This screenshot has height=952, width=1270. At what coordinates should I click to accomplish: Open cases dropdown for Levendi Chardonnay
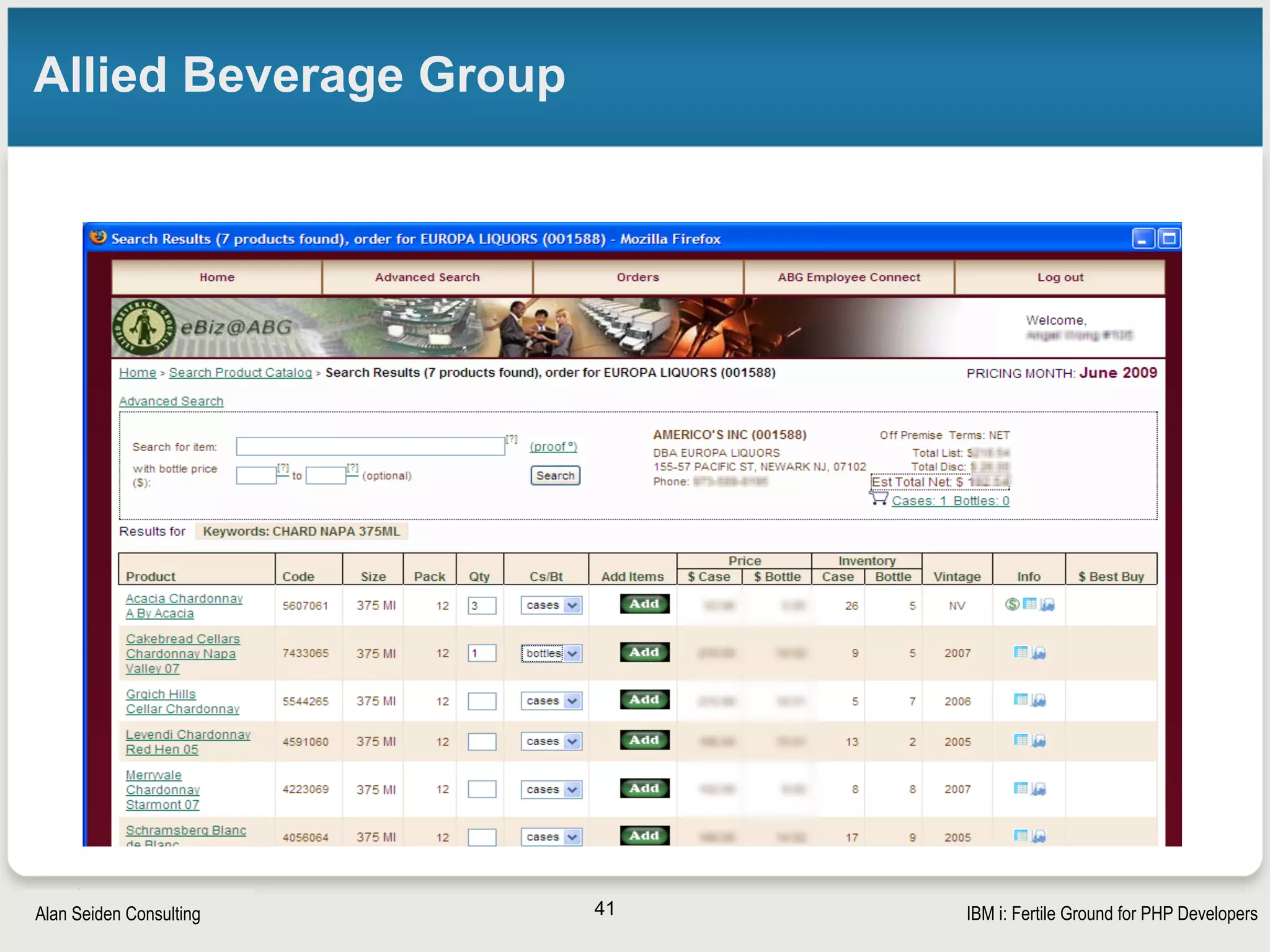click(551, 741)
